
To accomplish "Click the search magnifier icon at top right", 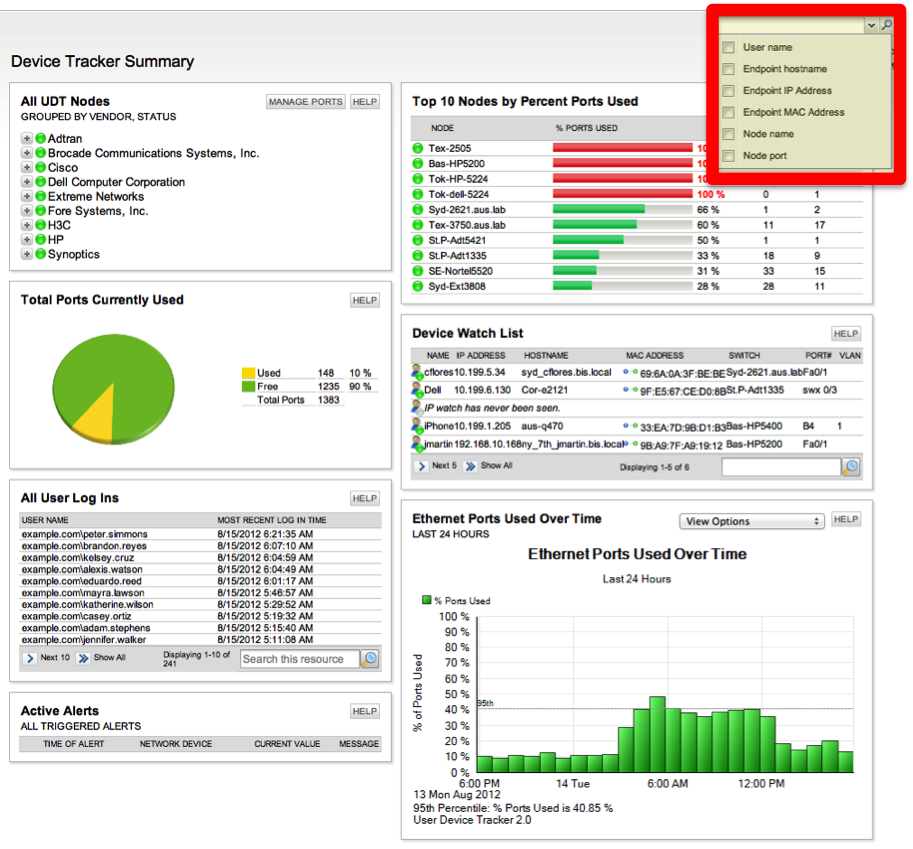I will pos(886,25).
